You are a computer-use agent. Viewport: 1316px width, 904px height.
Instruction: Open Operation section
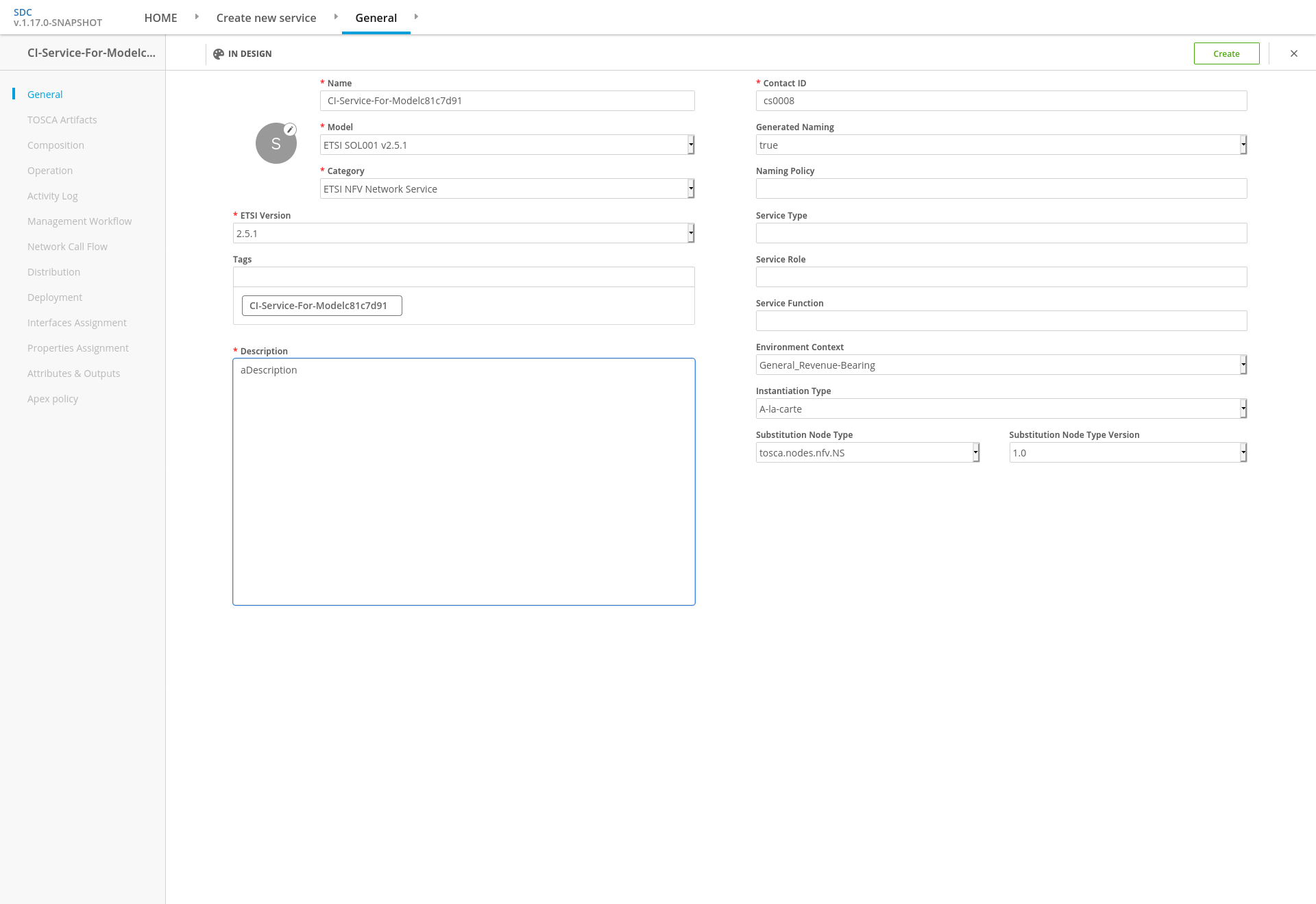[50, 171]
